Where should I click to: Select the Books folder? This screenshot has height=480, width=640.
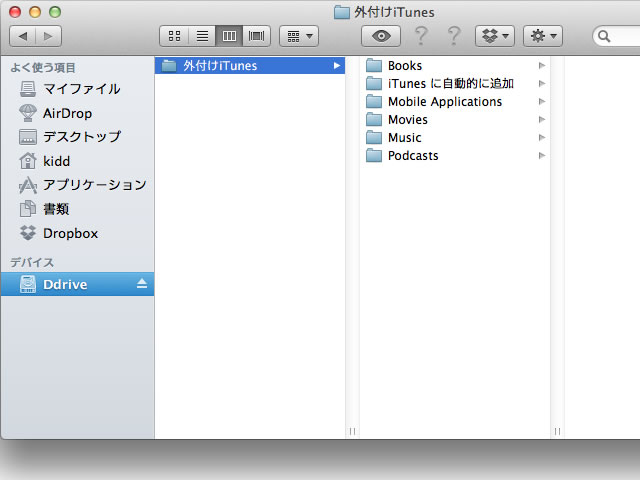coord(455,65)
